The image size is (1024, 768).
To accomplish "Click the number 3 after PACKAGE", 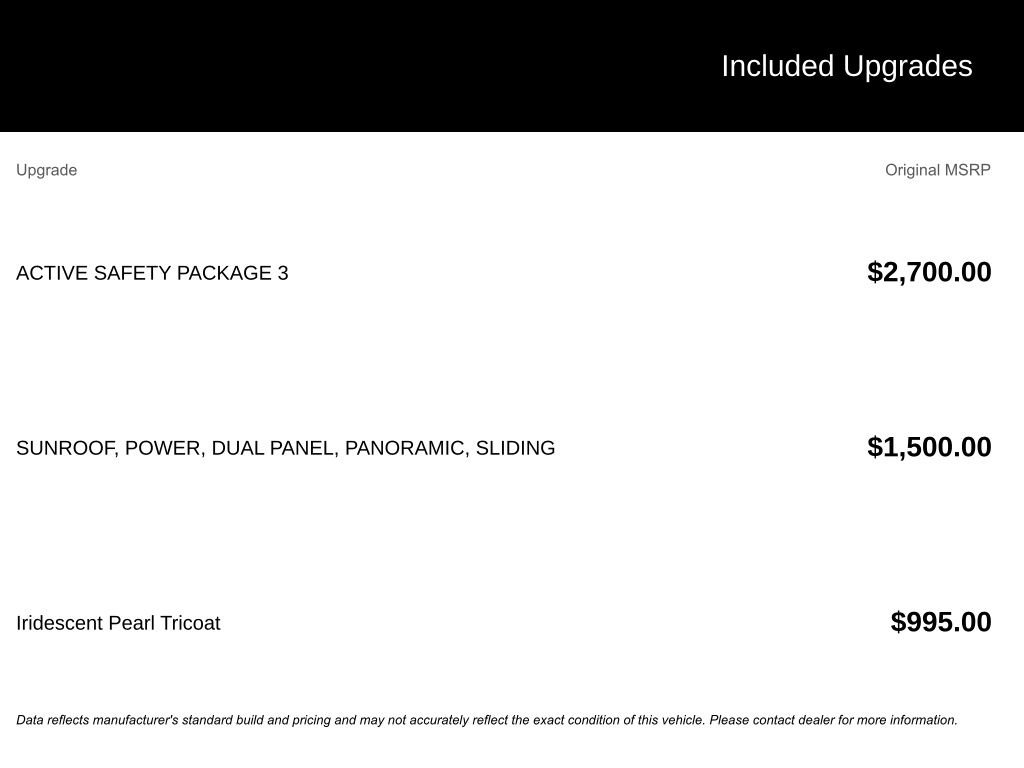I will click(283, 273).
